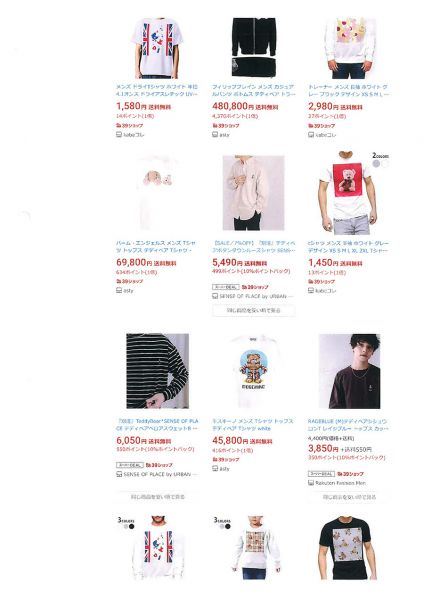Viewport: 424px width, 600px height.
Task: Click asty shop icon under 69,800円 T-shirt
Action: [119, 290]
